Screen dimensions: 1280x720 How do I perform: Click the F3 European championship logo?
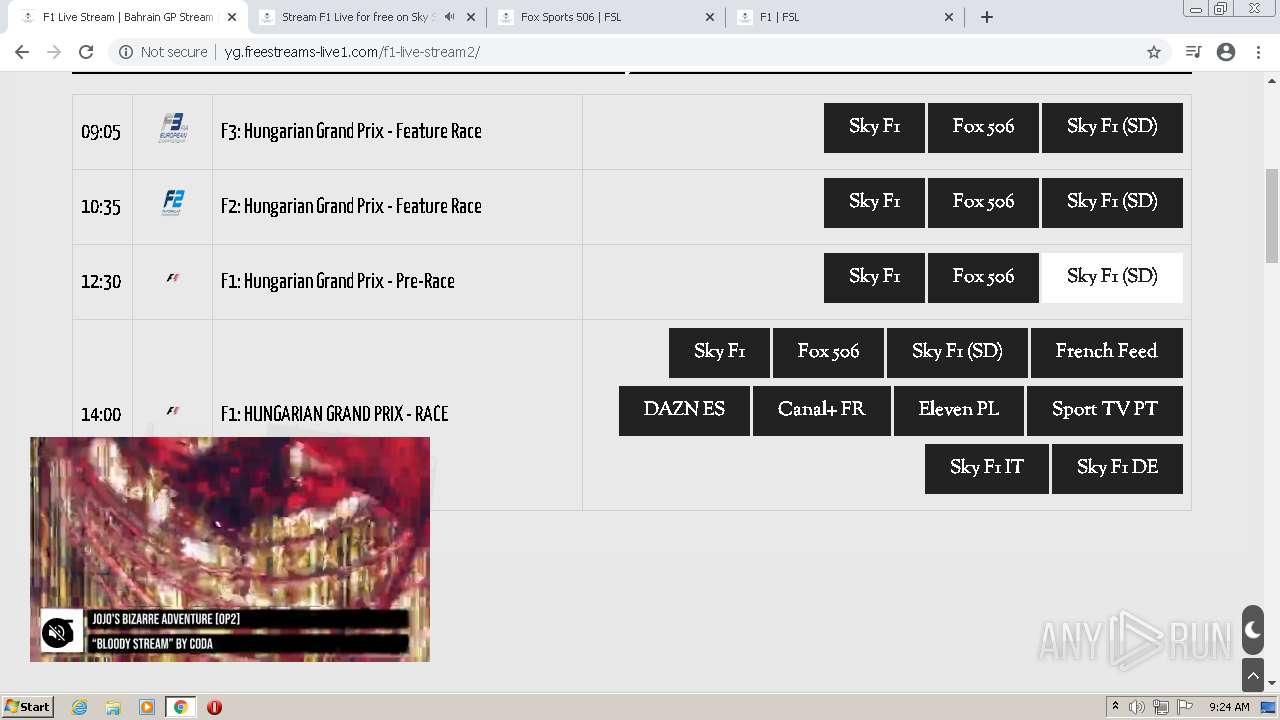coord(173,128)
